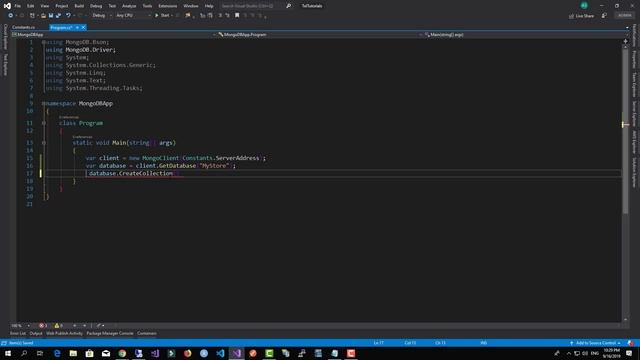Open the File menu
The image size is (640, 360).
point(18,6)
